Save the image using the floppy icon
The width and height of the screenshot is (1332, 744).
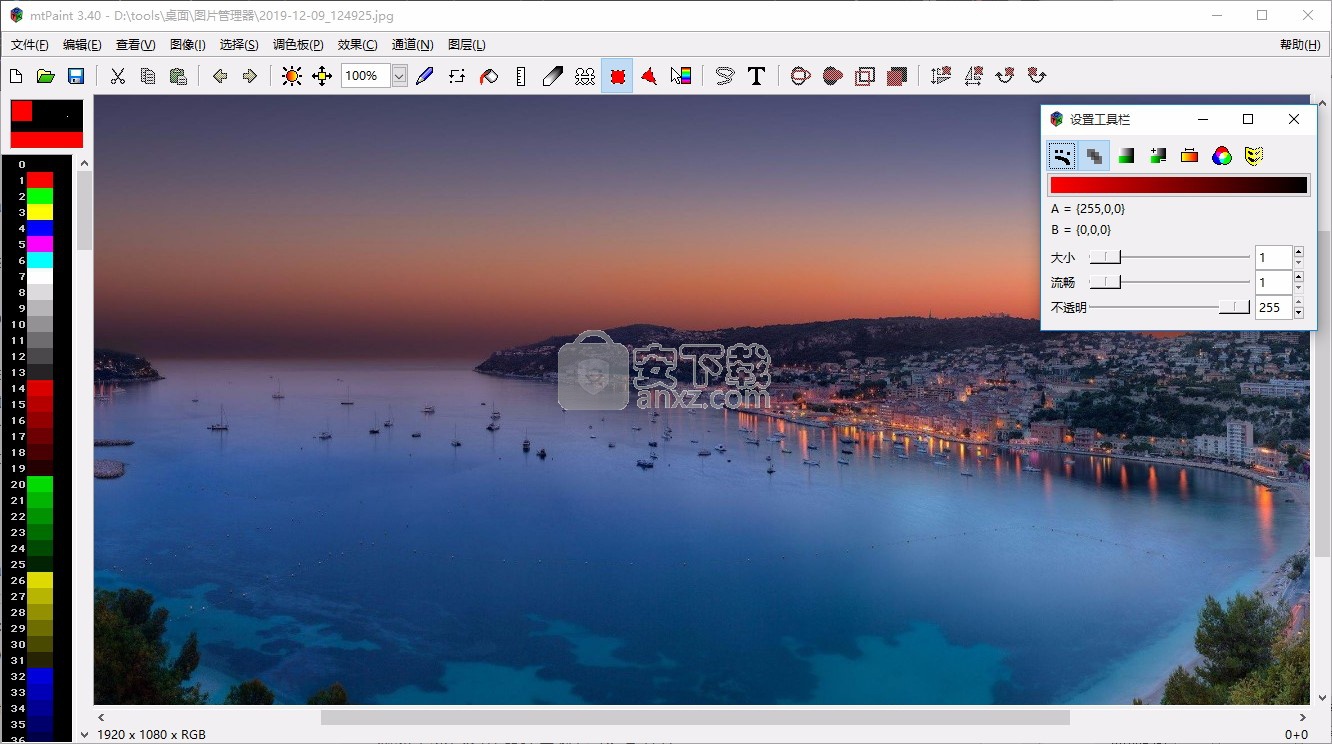tap(75, 76)
